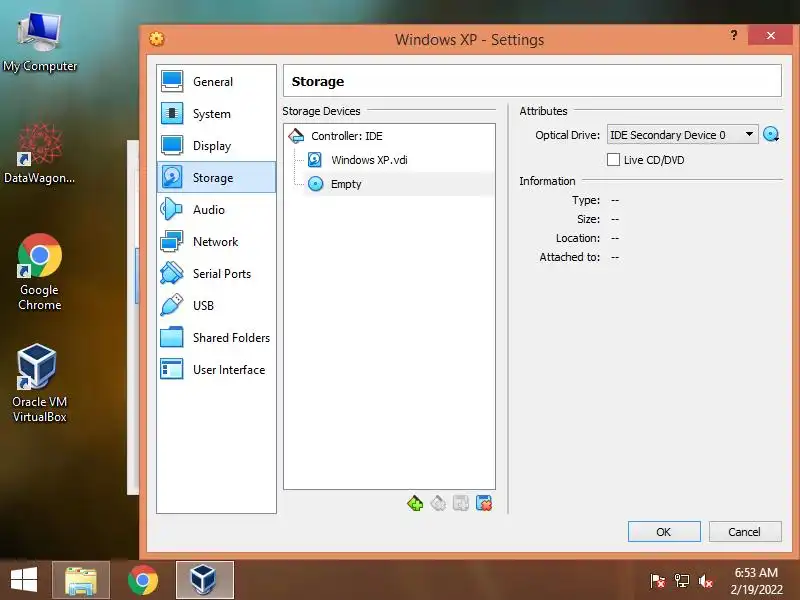Open the USB settings page

pyautogui.click(x=216, y=306)
